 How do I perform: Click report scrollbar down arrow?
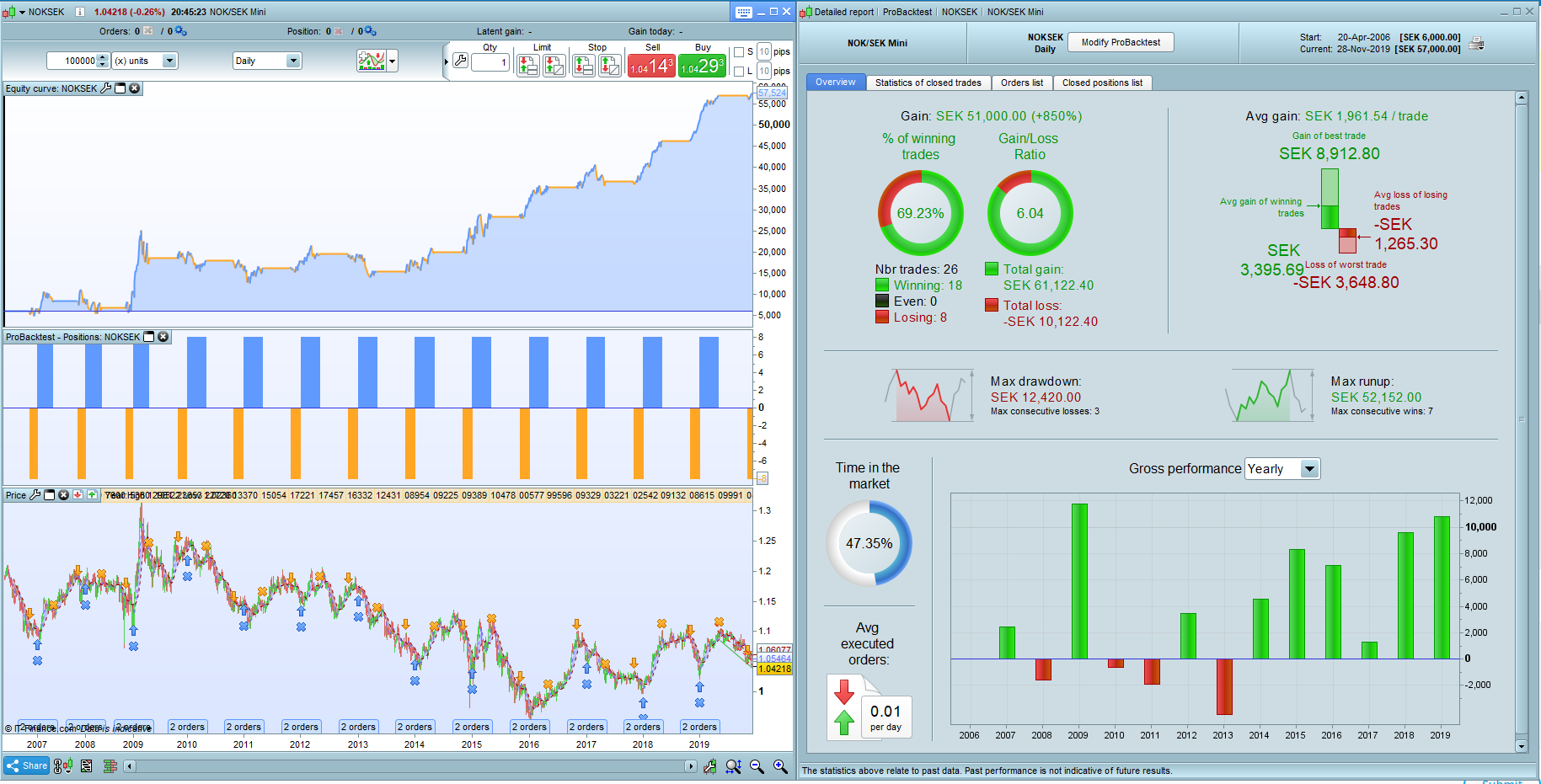(x=1522, y=746)
